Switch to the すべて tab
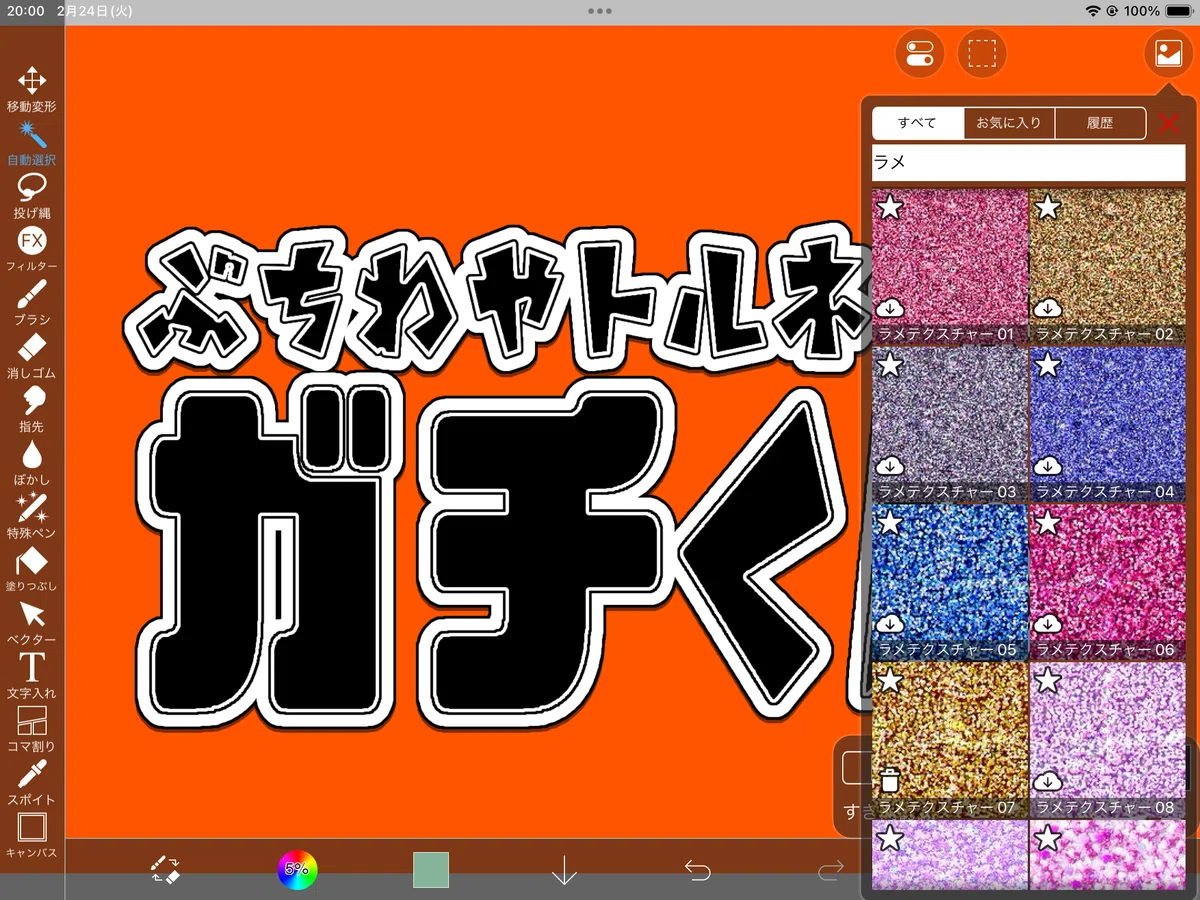1200x900 pixels. (917, 123)
